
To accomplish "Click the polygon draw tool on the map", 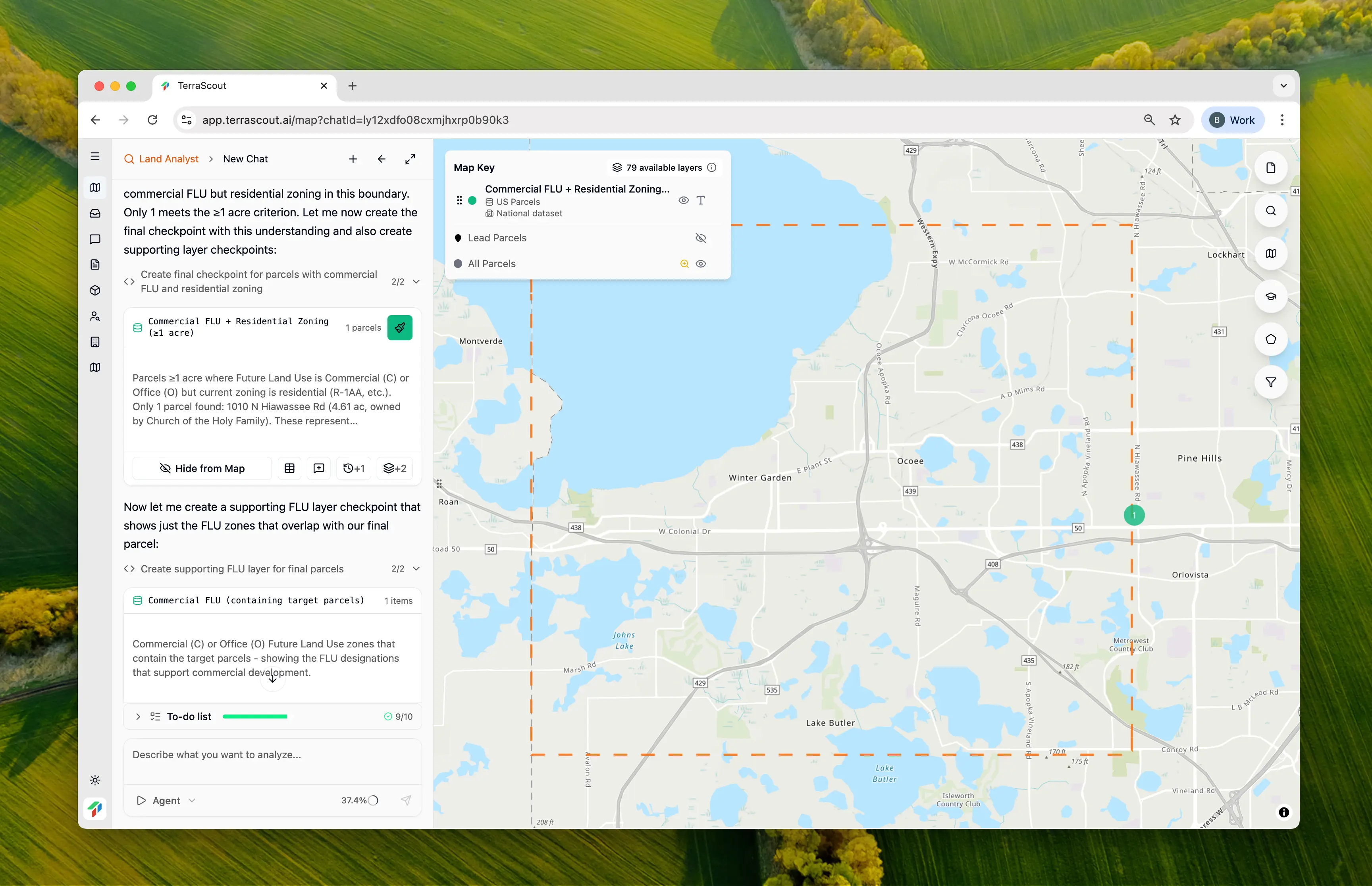I will 1270,339.
